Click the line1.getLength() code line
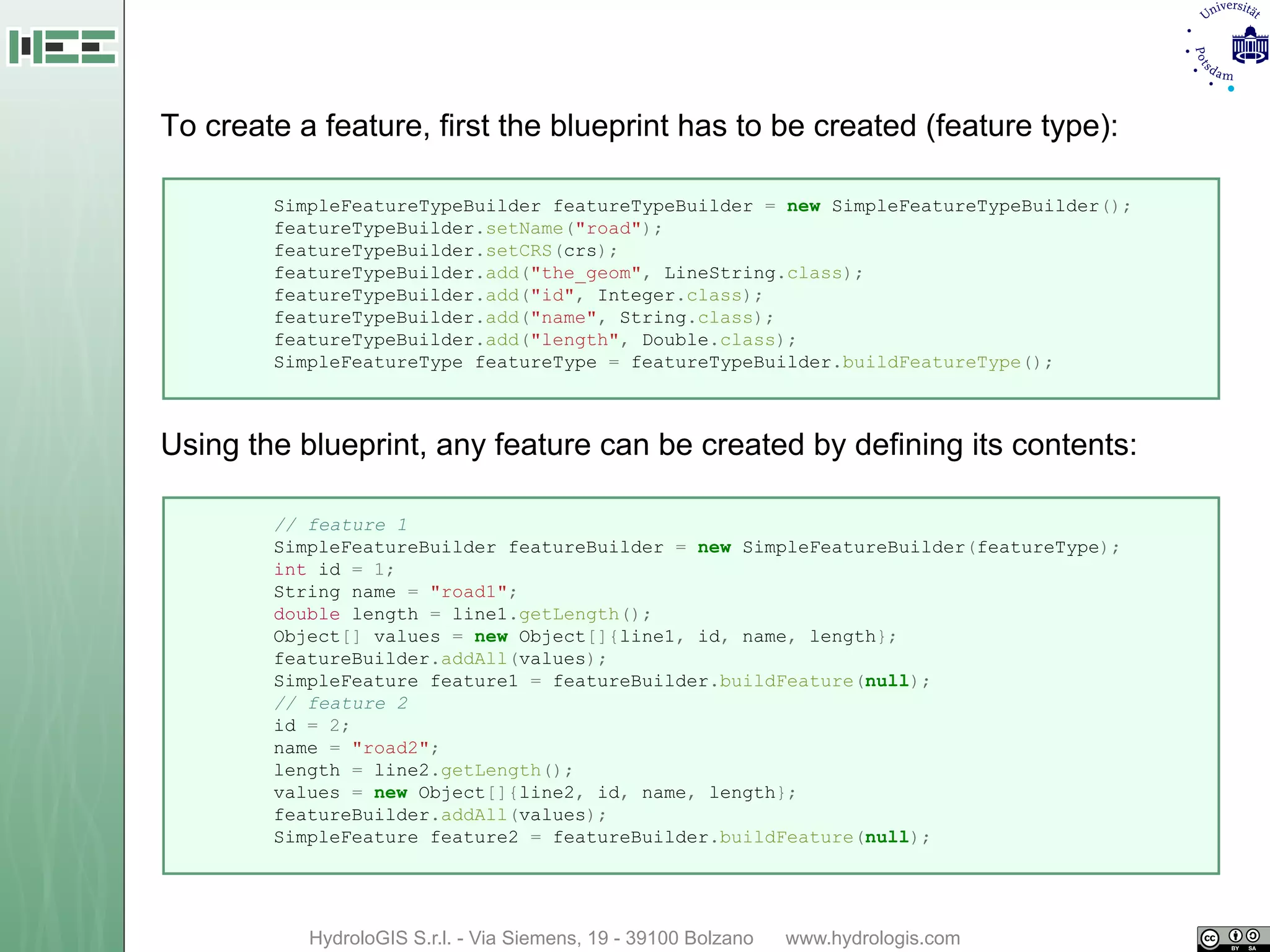The width and height of the screenshot is (1270, 952). pyautogui.click(x=463, y=614)
